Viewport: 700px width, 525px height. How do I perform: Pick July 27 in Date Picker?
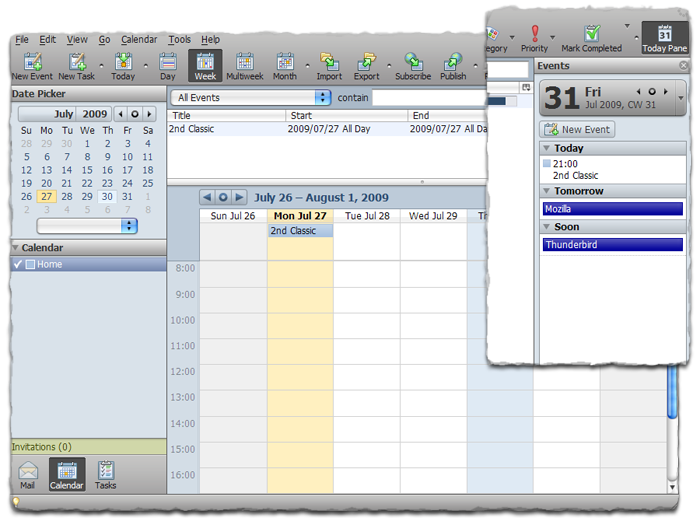click(46, 197)
